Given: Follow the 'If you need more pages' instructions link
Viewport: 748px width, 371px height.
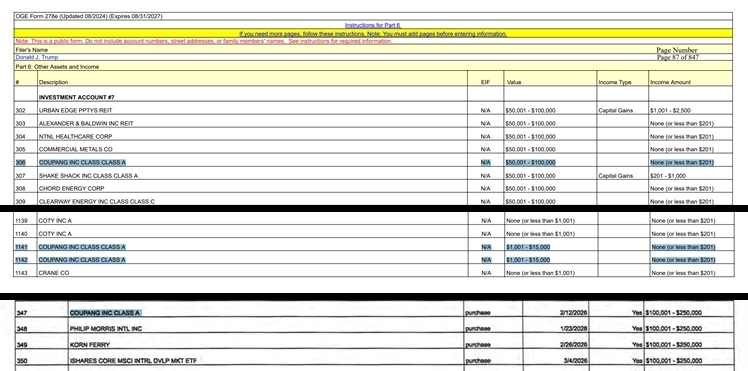Looking at the screenshot, I should pyautogui.click(x=373, y=34).
